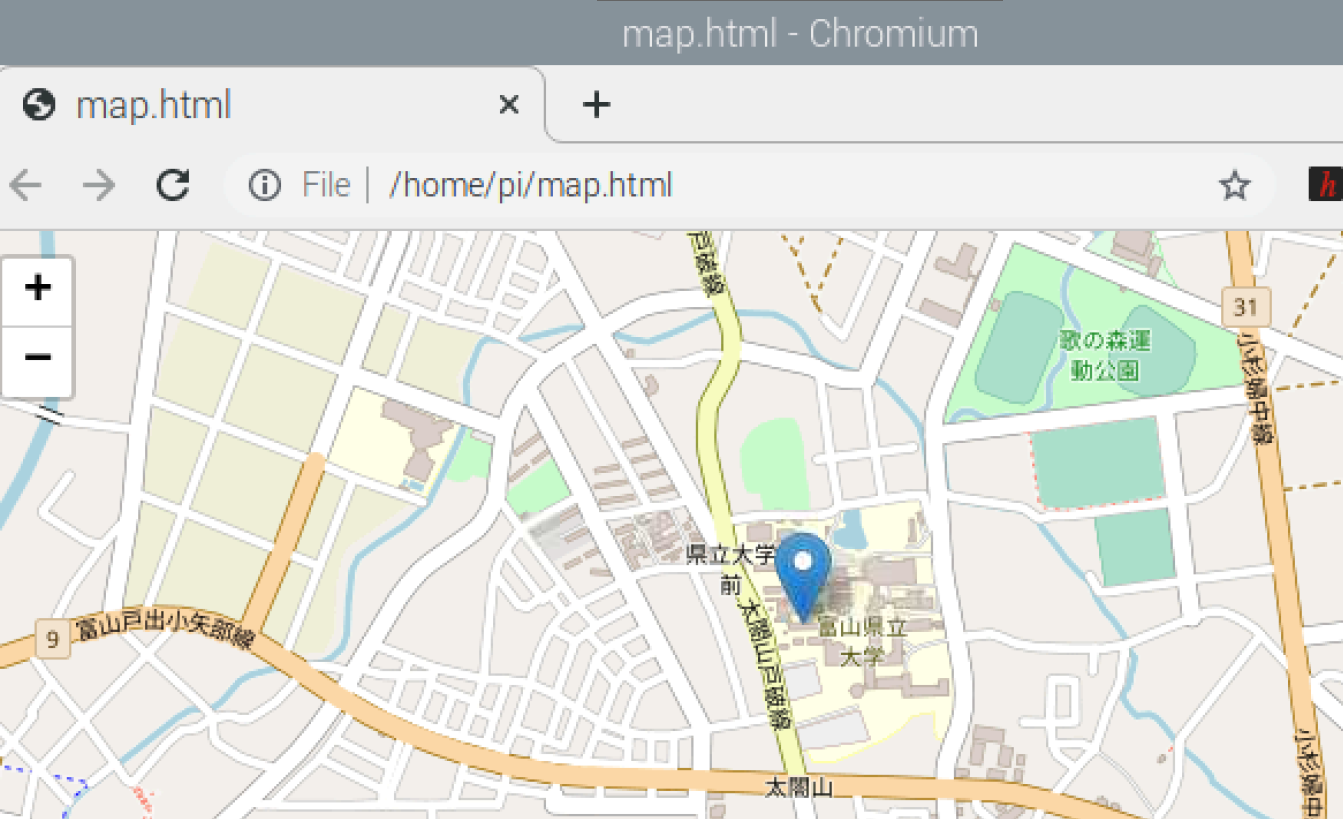Click the map zoom in plus button
The image size is (1343, 819).
click(x=38, y=289)
